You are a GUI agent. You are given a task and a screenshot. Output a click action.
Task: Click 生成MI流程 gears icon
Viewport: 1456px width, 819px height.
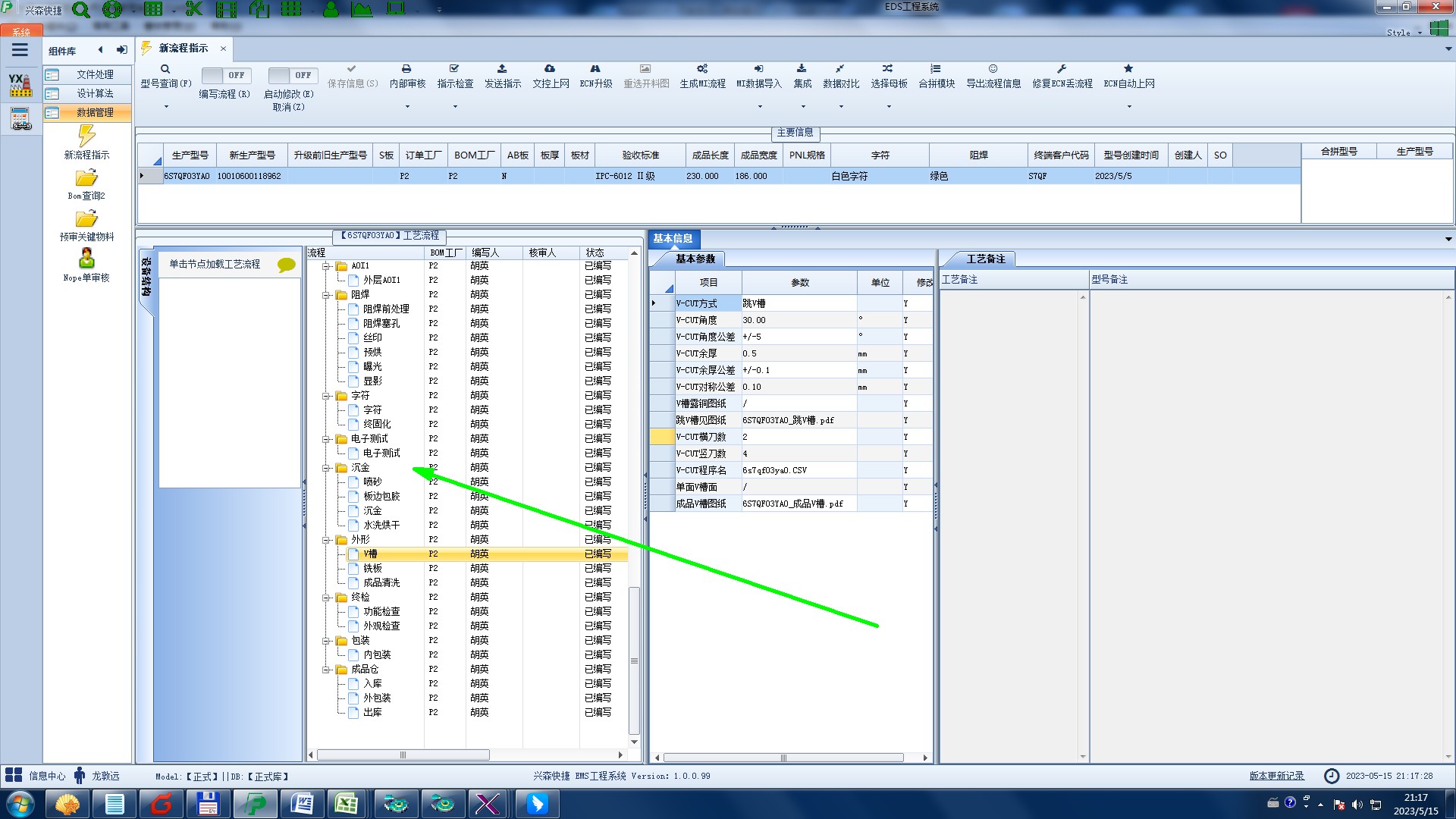[x=702, y=69]
